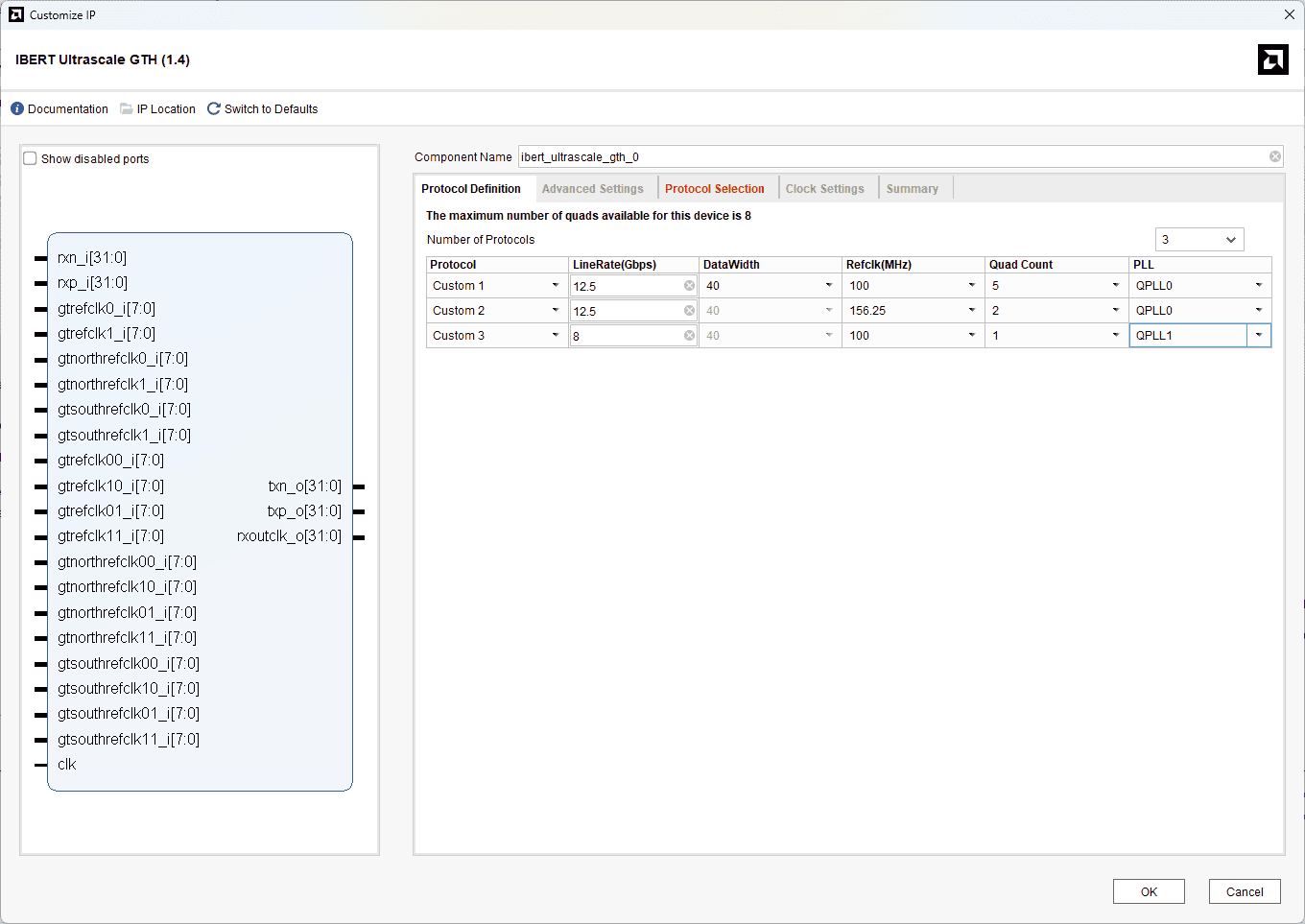Enable Show disabled ports checkbox
1305x924 pixels.
(31, 159)
